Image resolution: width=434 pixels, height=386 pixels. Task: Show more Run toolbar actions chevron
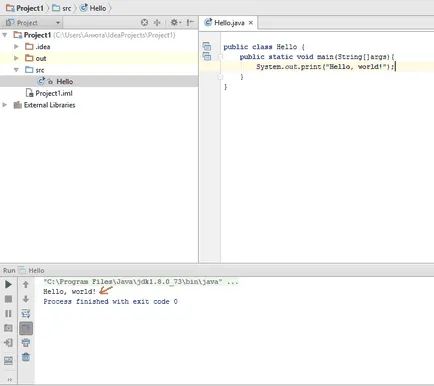pyautogui.click(x=9, y=379)
